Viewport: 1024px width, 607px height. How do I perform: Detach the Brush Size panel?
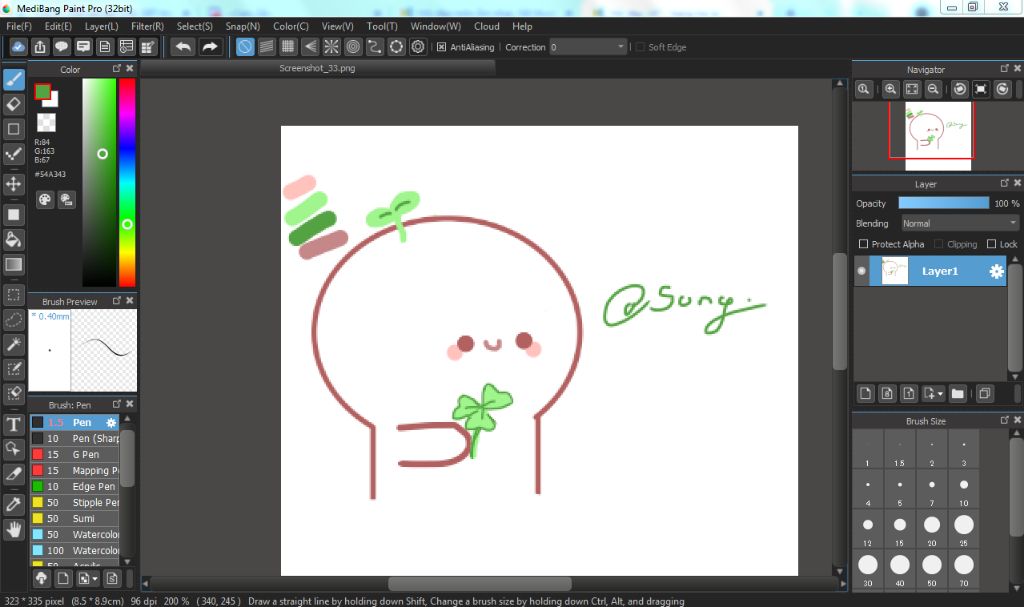click(1004, 420)
